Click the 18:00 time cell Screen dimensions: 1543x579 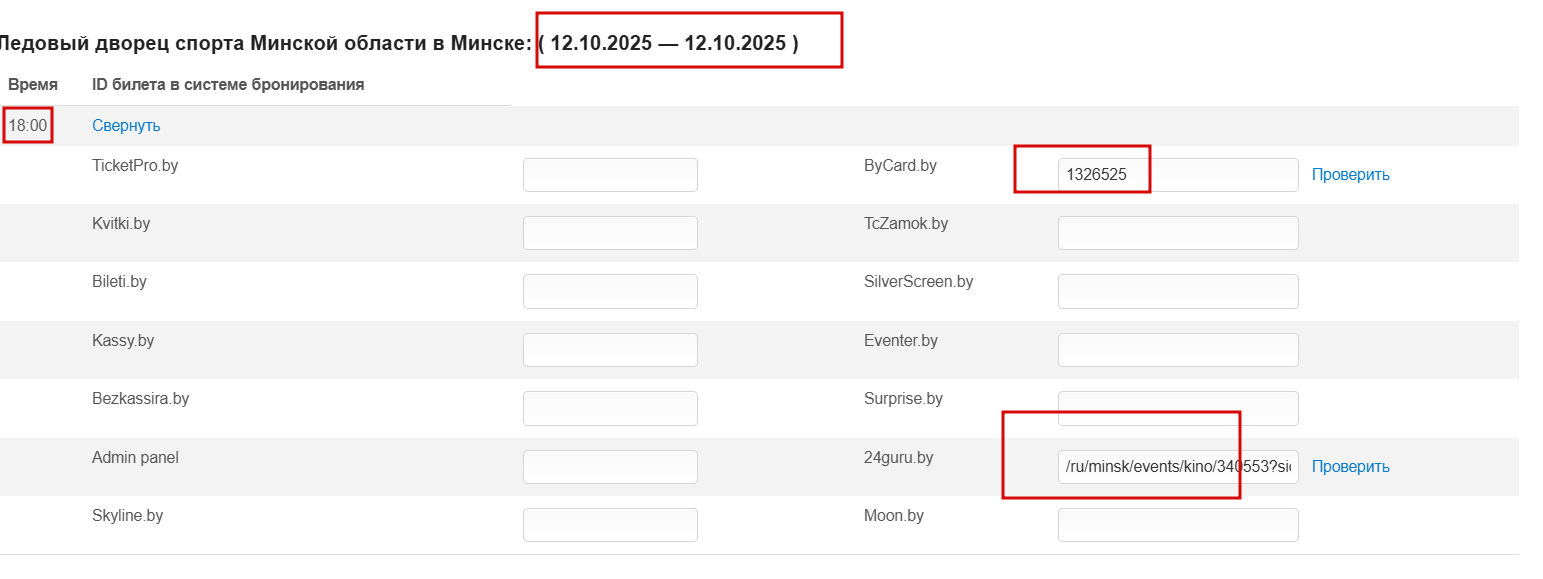28,126
